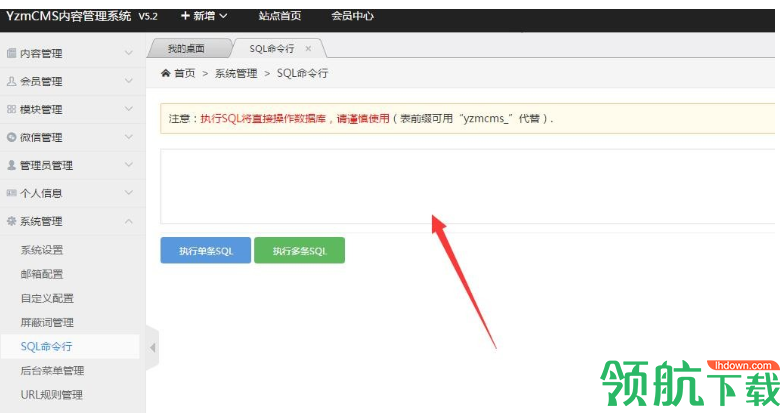Click the 执行多条SQL button
The height and width of the screenshot is (413, 780).
click(x=299, y=250)
